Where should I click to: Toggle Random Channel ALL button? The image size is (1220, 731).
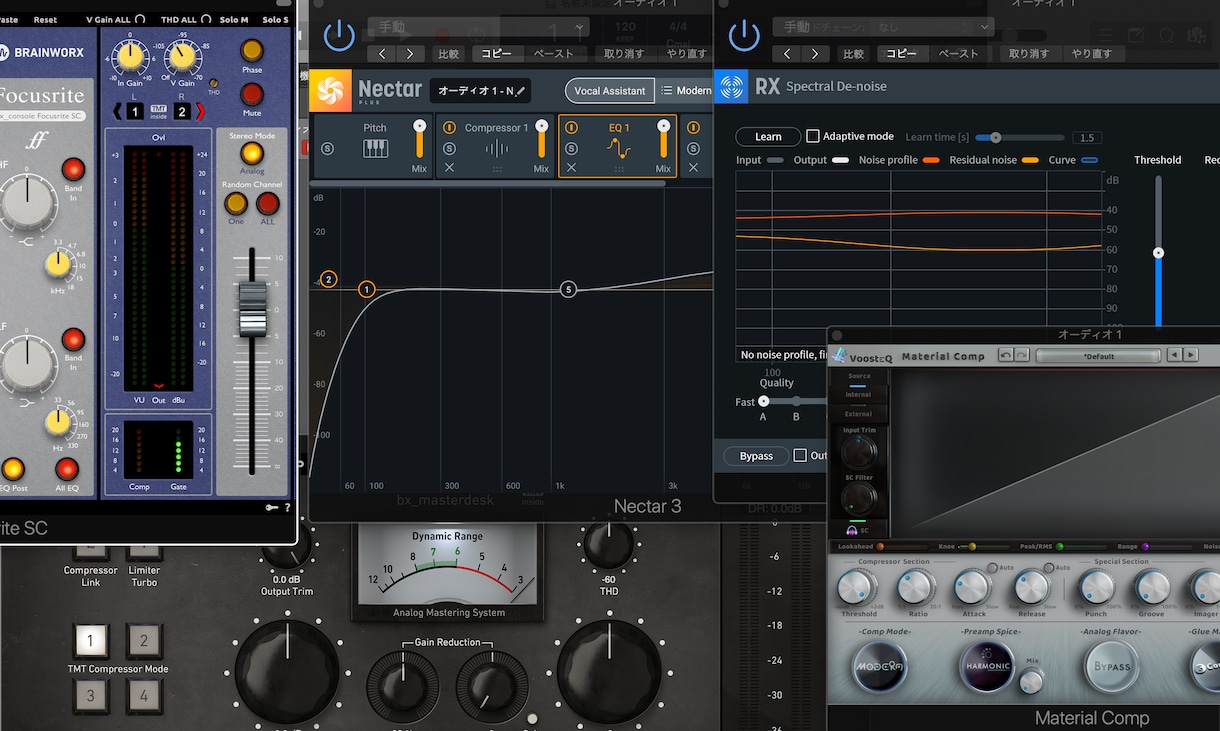(x=267, y=204)
